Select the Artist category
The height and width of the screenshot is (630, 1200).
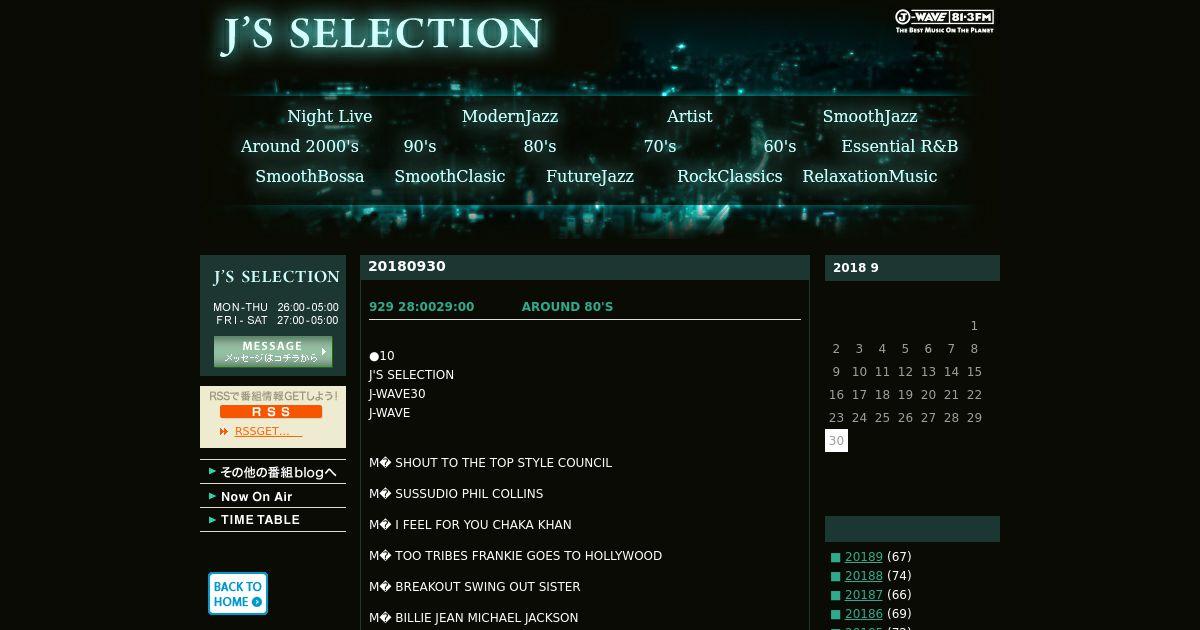(690, 116)
